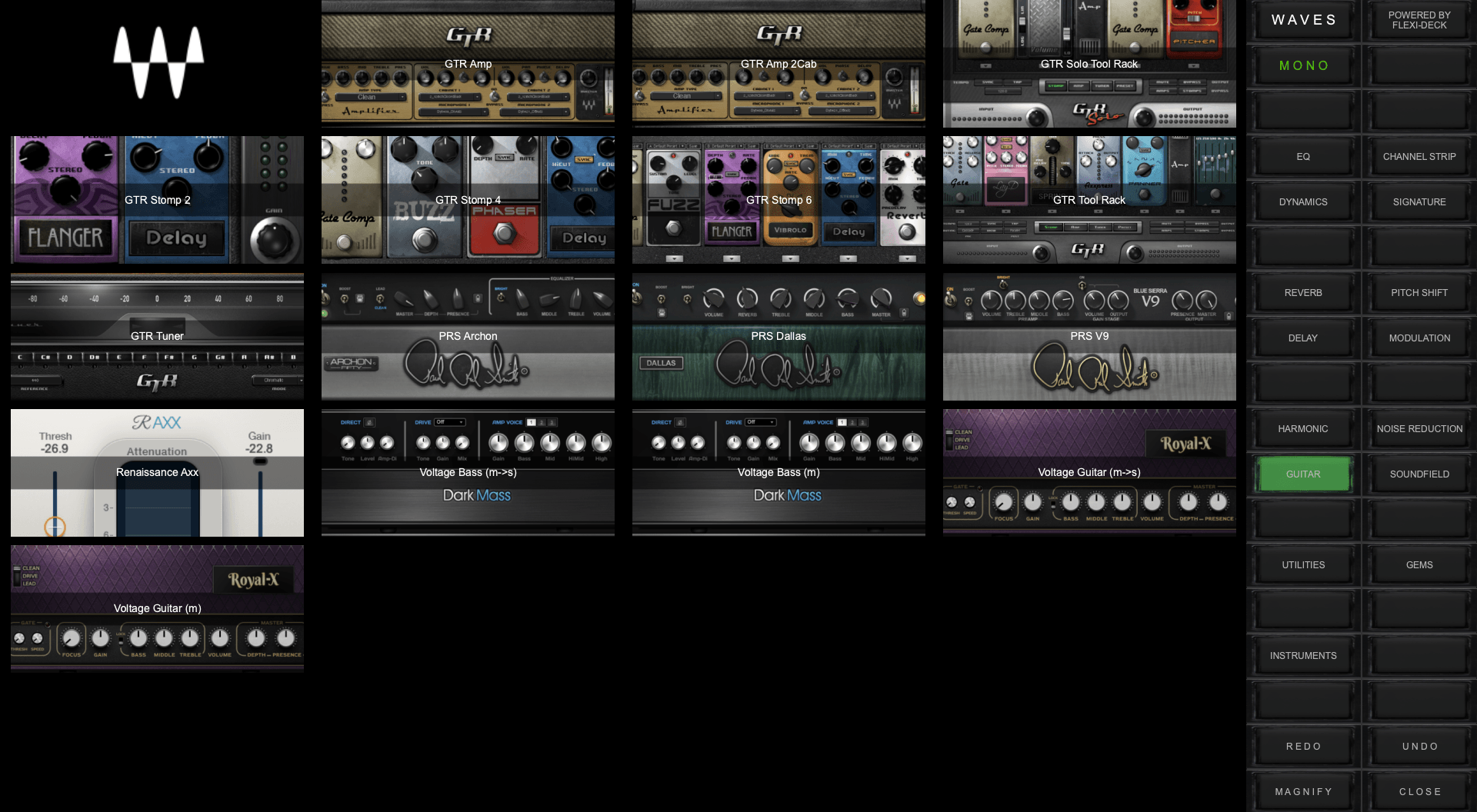Screen dimensions: 1477x812
Task: Load Voltage Guitar (m) plugin
Action: coord(157,608)
